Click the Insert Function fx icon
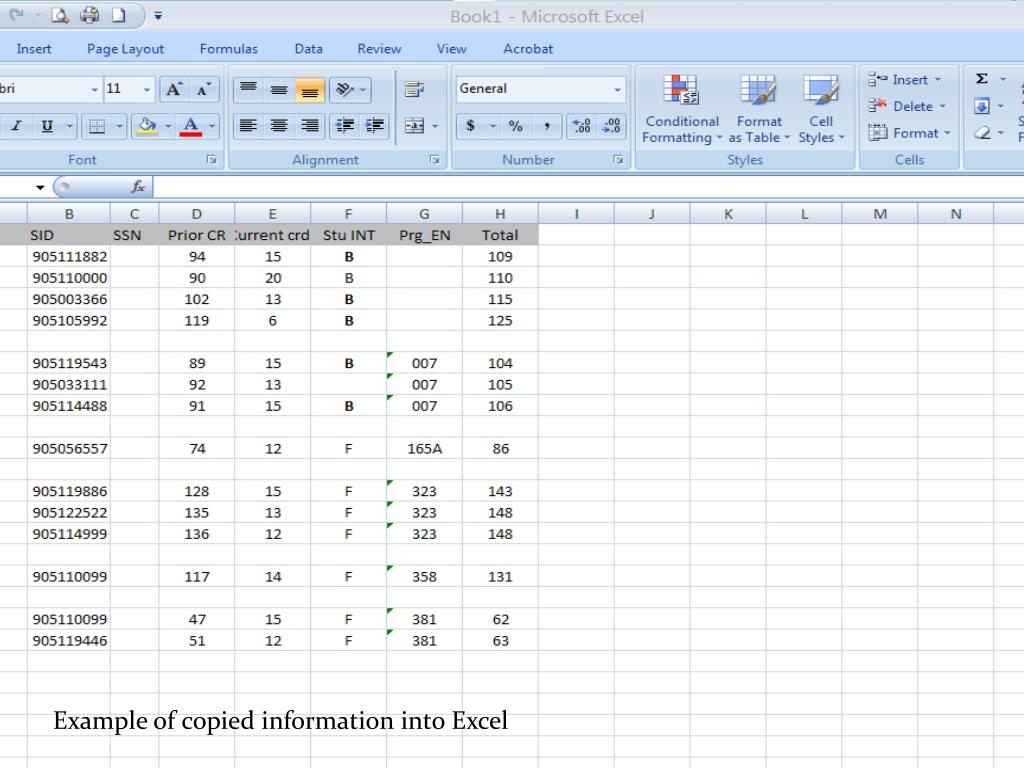1024x768 pixels. click(x=138, y=187)
